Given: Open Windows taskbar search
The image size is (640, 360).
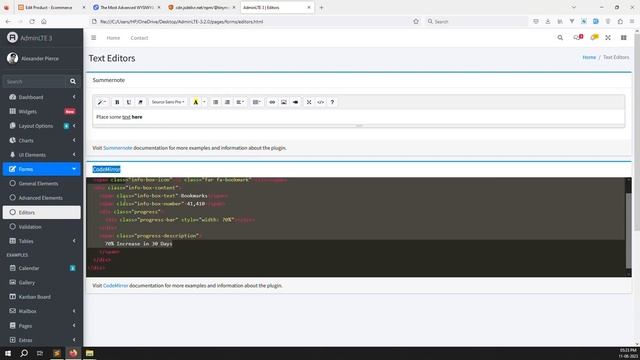Looking at the screenshot, I should 24,353.
